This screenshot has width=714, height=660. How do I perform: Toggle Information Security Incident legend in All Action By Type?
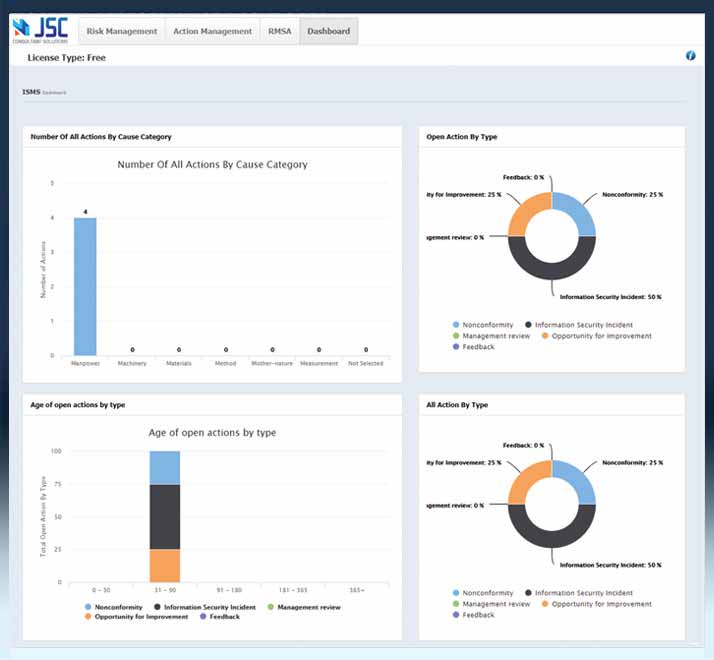pos(583,593)
